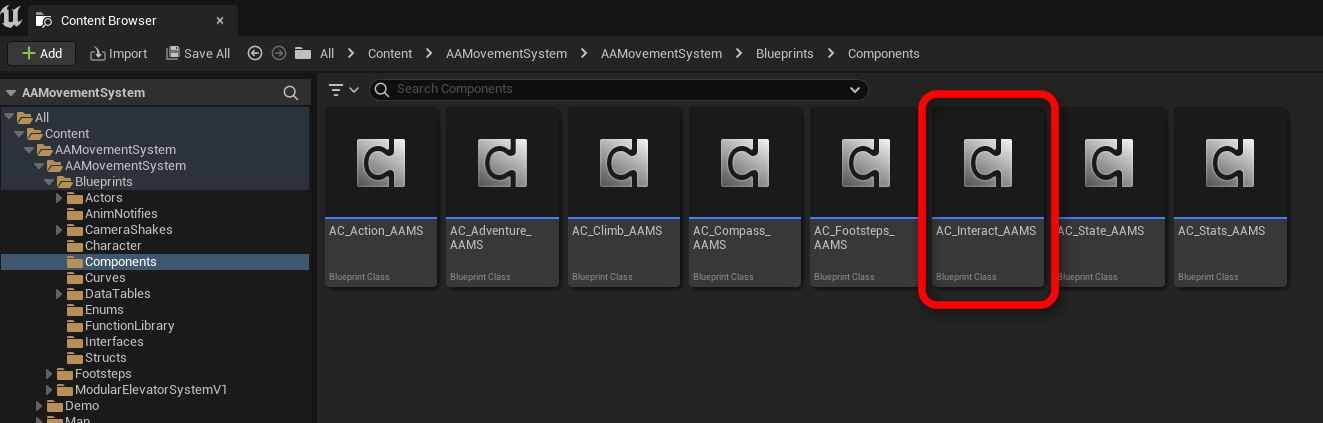
Task: Expand the DataTables folder arrow
Action: pos(61,294)
